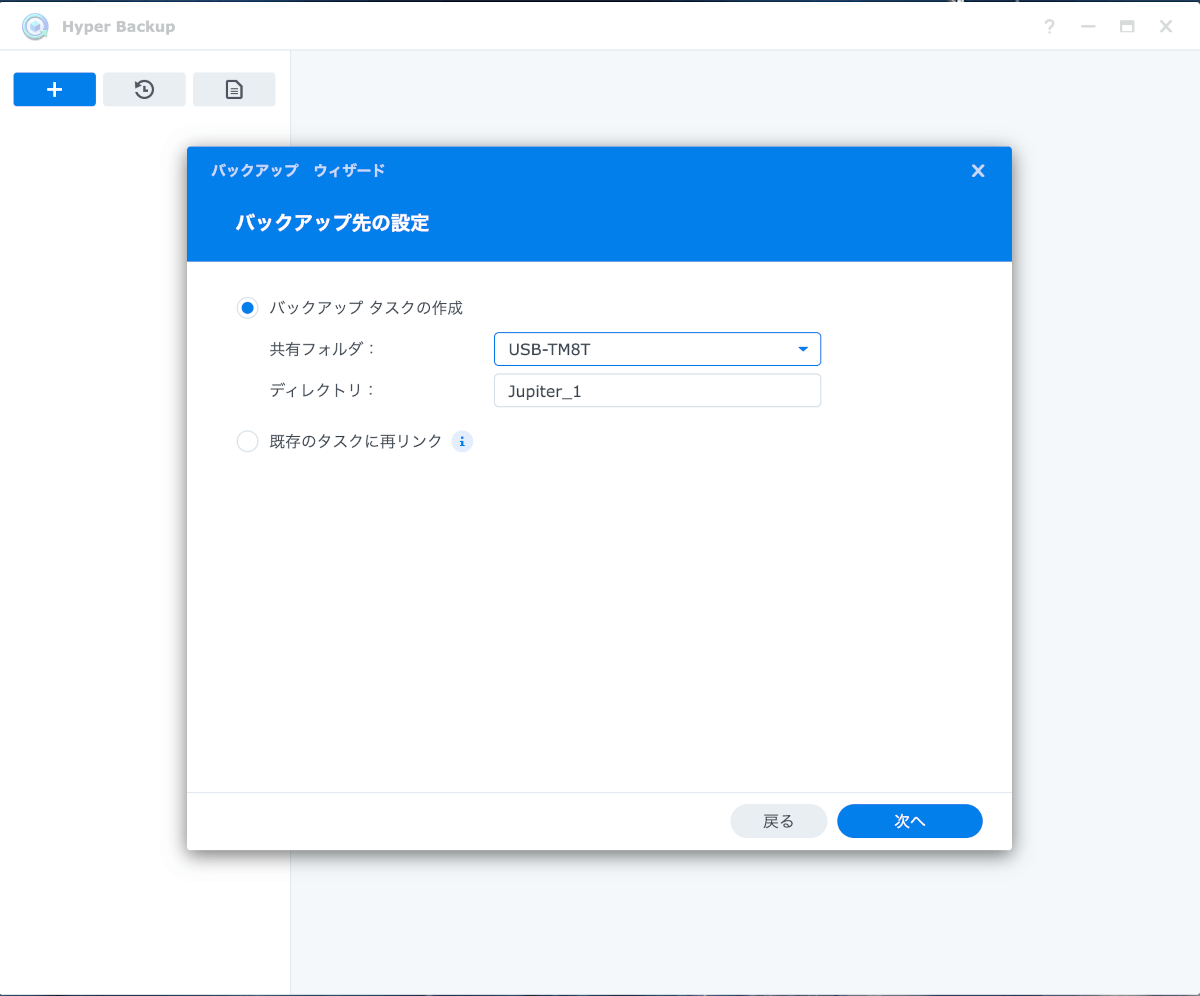Click the blue dropdown arrow in 共有フォルダ
Image resolution: width=1200 pixels, height=996 pixels.
pos(802,349)
